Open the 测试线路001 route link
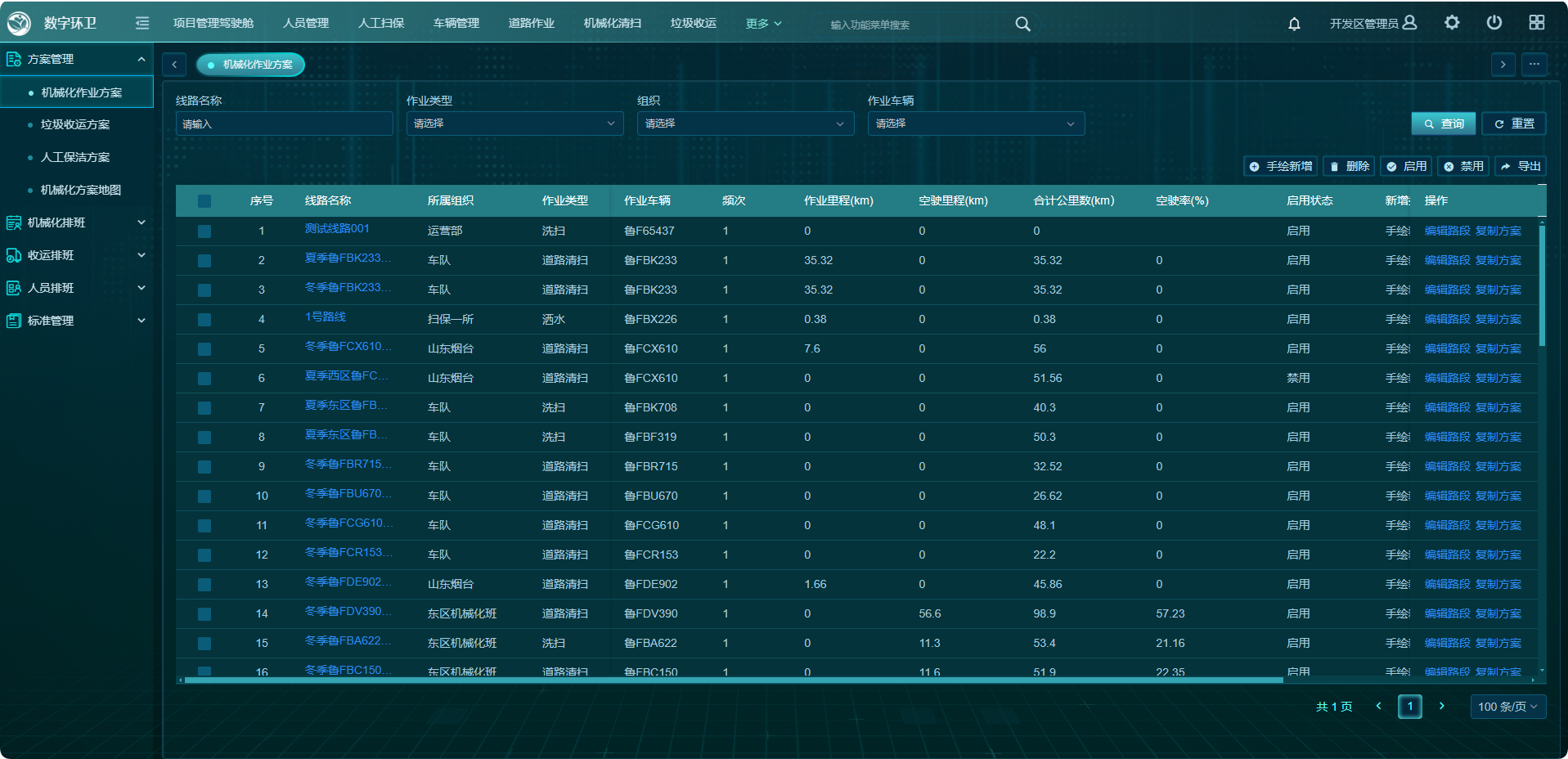This screenshot has height=759, width=1568. (337, 229)
